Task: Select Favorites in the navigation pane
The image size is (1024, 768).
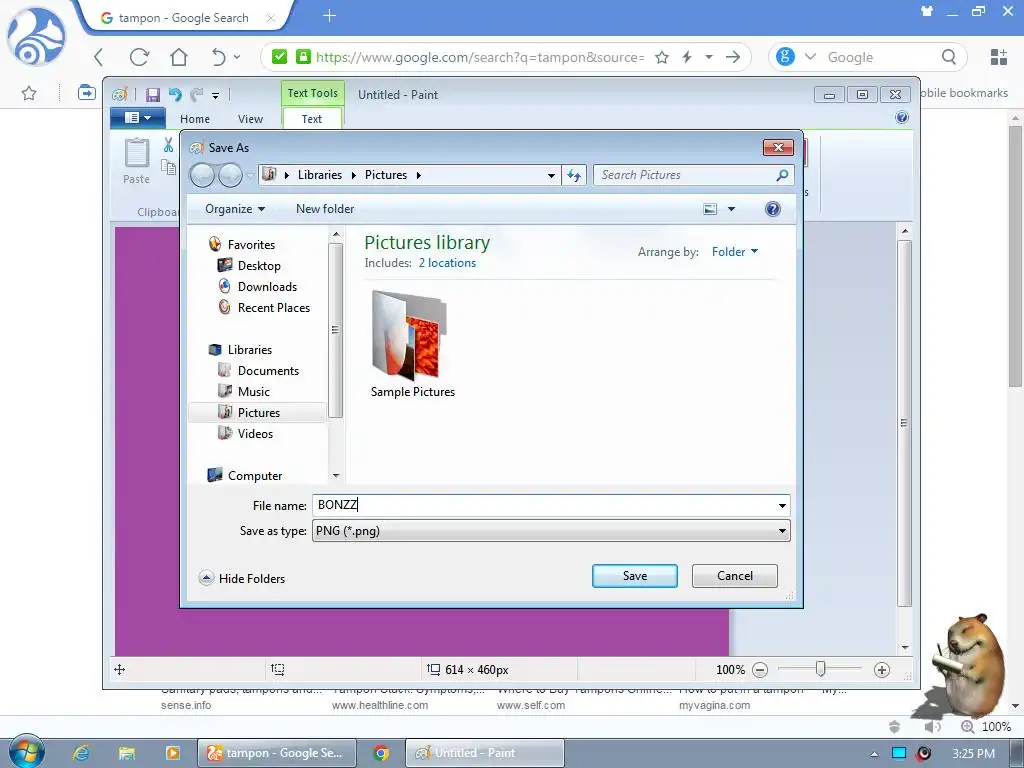Action: pos(251,245)
